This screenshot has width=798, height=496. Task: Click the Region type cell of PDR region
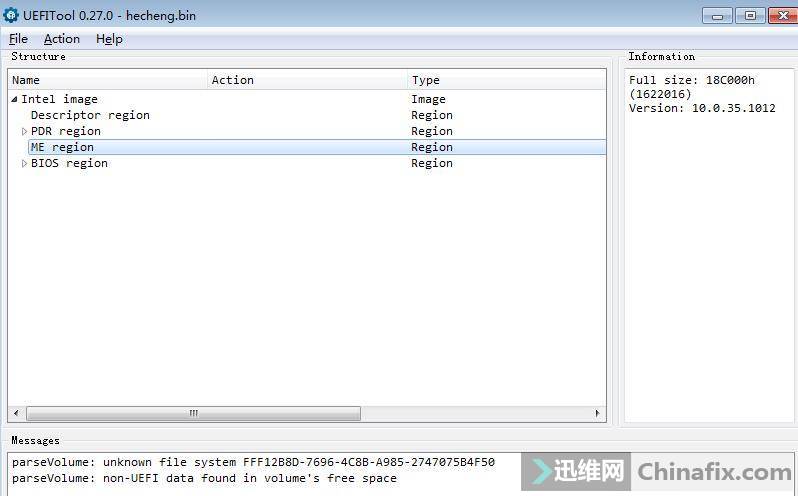(432, 131)
